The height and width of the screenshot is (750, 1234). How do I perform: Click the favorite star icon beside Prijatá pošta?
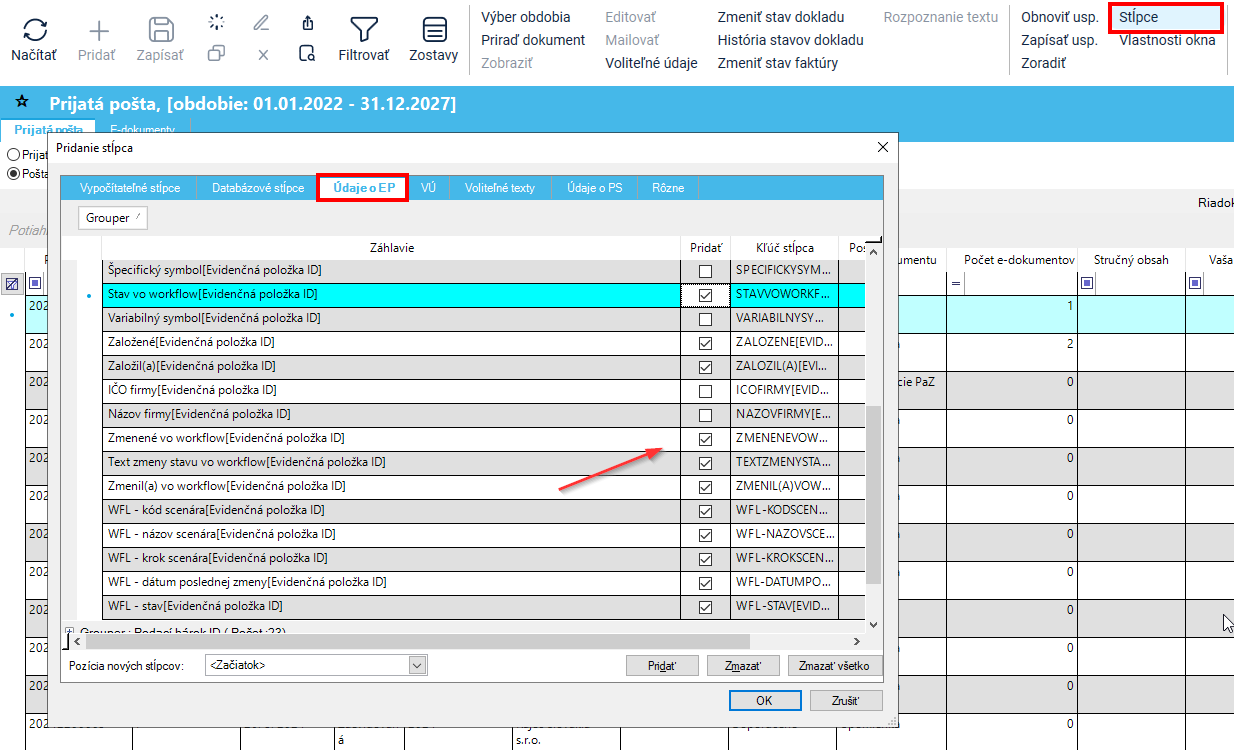point(22,103)
